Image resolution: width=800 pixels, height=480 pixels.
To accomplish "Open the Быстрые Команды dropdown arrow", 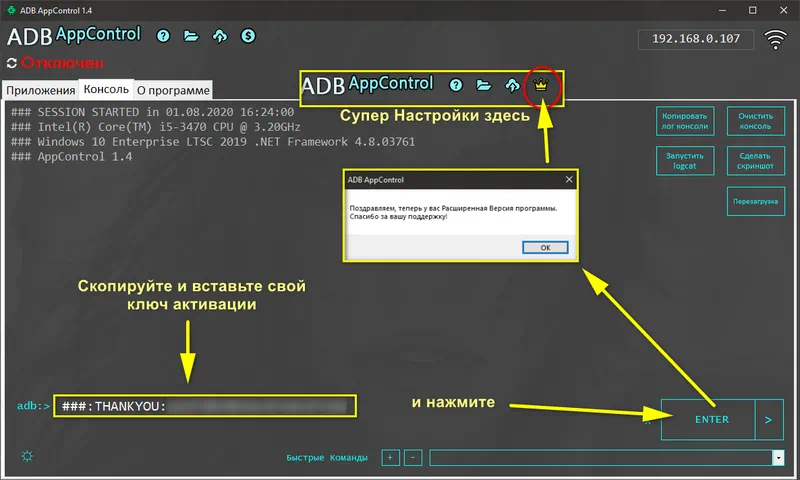I will click(778, 458).
